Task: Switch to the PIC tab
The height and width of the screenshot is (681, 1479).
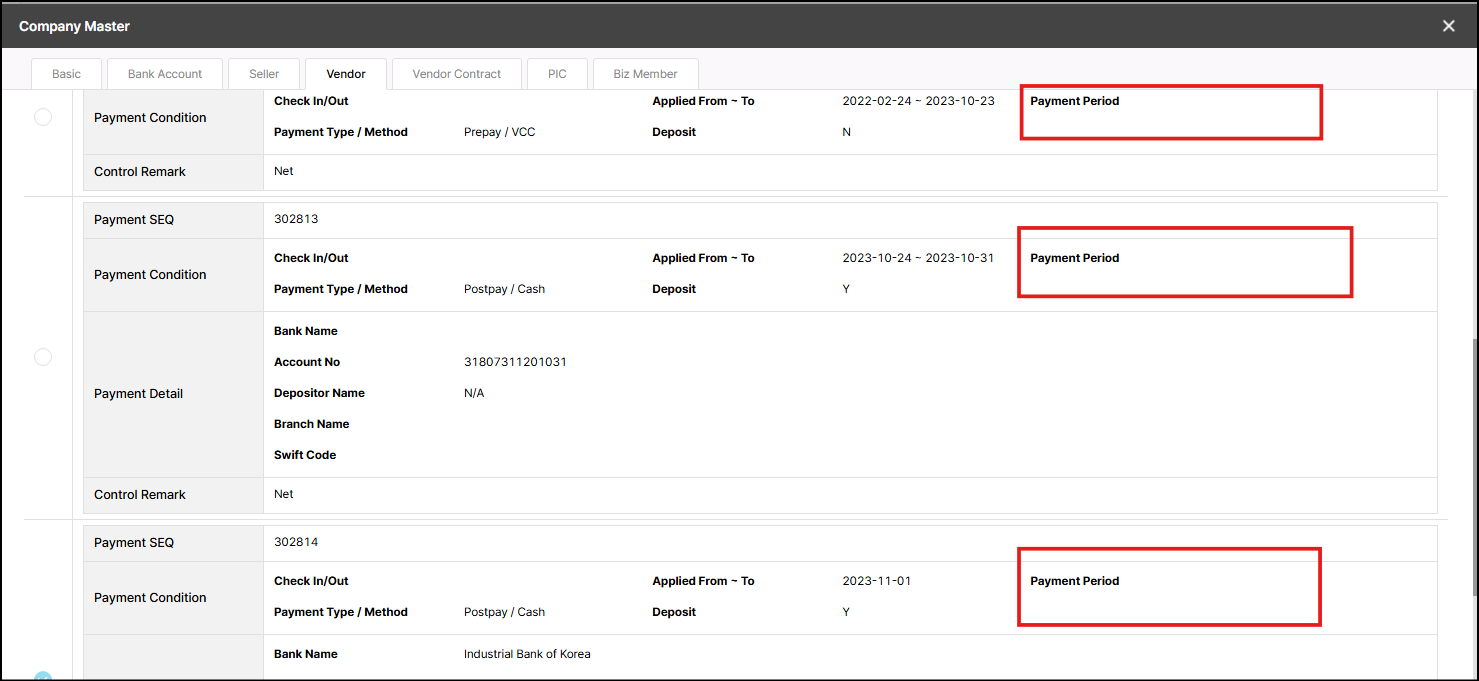Action: (x=557, y=74)
